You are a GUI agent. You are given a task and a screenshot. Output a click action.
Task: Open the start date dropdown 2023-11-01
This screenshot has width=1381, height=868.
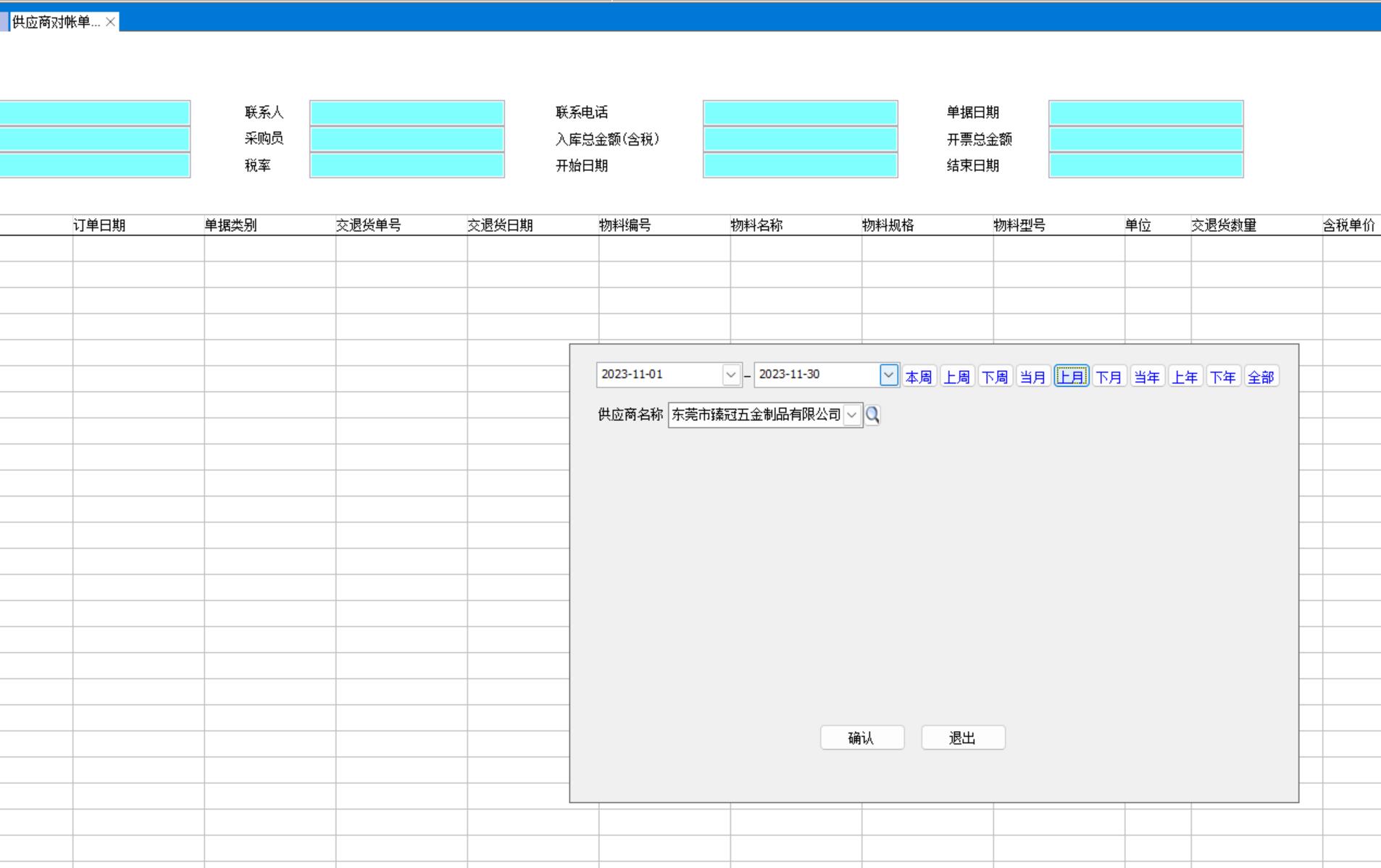point(730,375)
